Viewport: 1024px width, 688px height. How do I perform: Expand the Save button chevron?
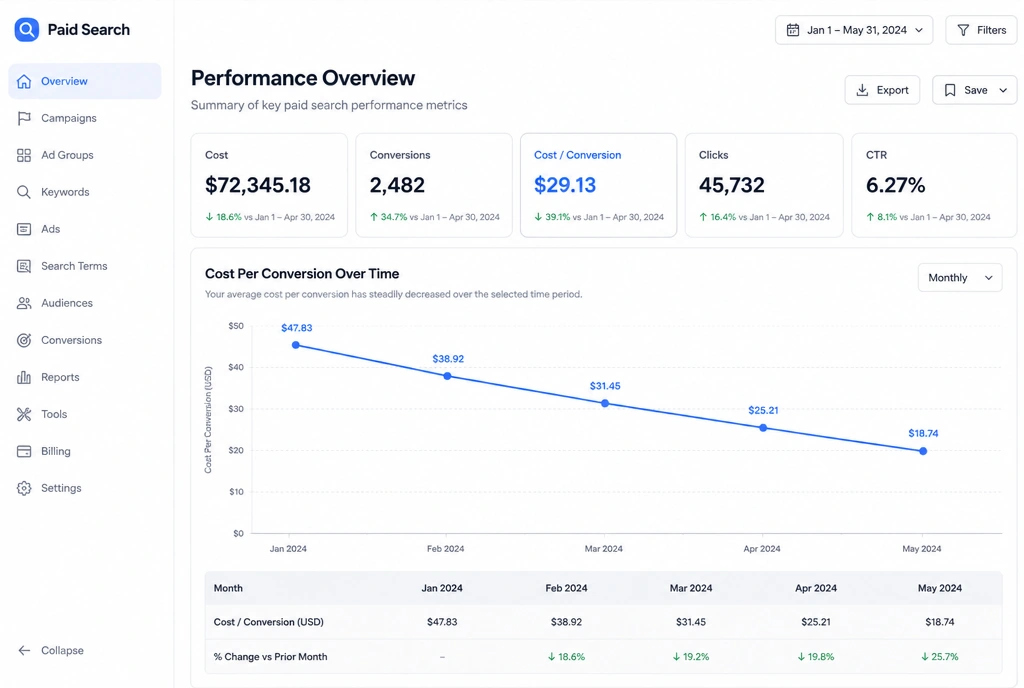click(1003, 90)
